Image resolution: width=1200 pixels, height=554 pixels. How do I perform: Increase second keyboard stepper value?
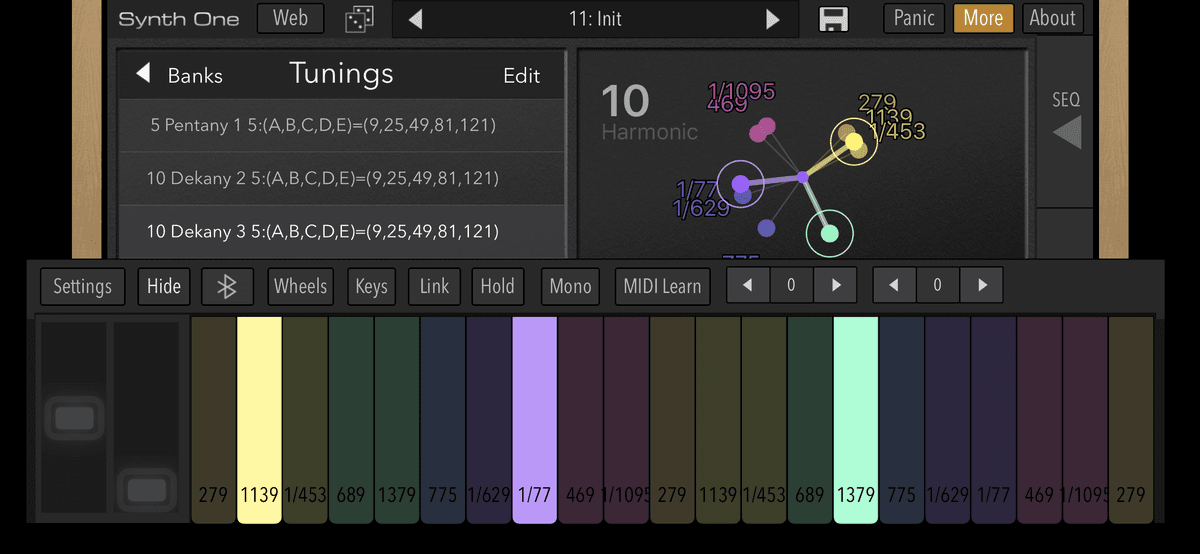(981, 286)
